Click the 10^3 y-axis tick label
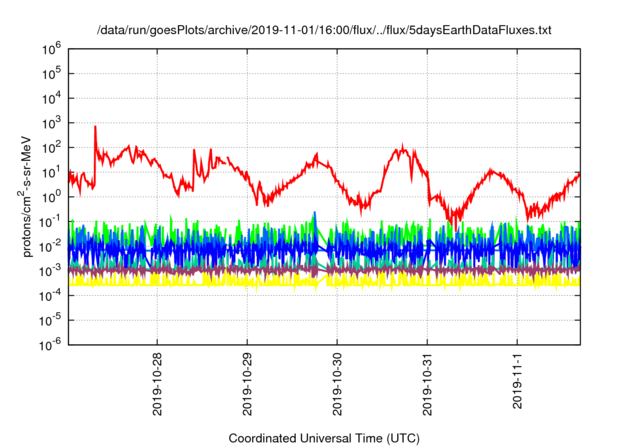Viewport: 640px width, 448px height. [51, 122]
